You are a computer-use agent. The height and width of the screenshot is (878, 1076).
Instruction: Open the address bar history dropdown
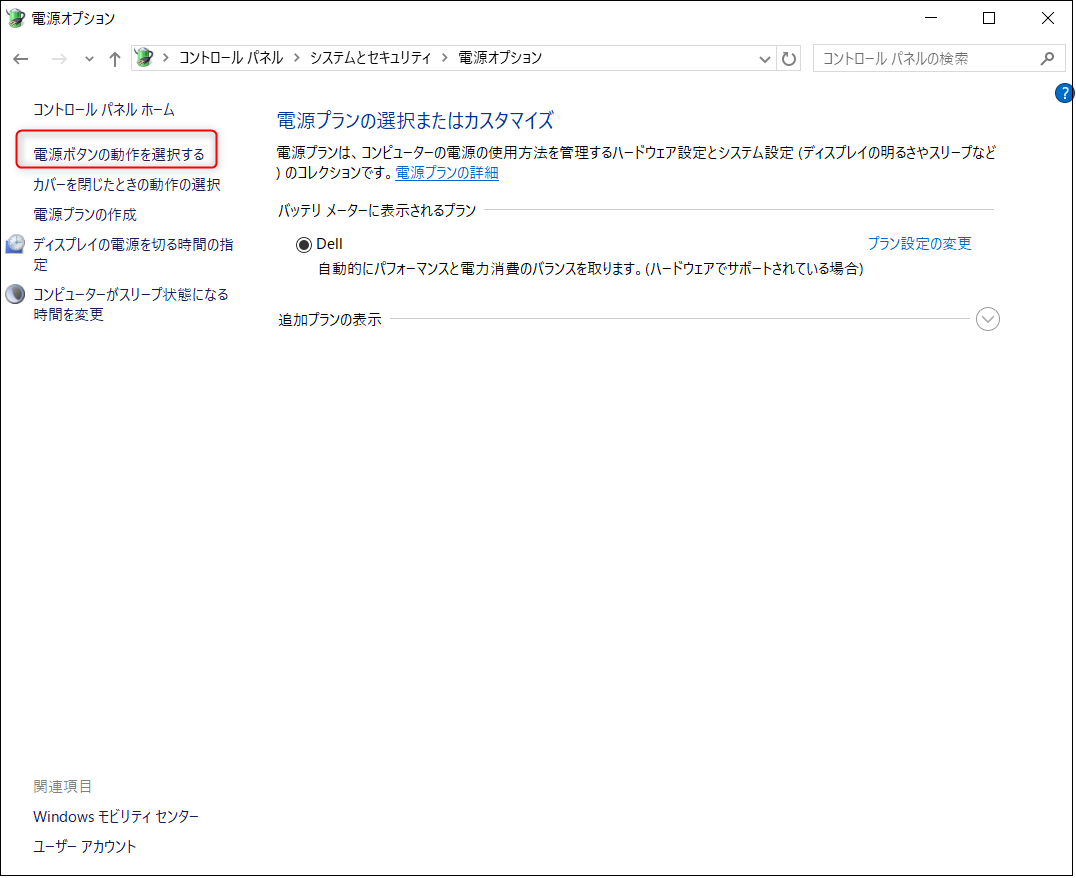coord(764,58)
